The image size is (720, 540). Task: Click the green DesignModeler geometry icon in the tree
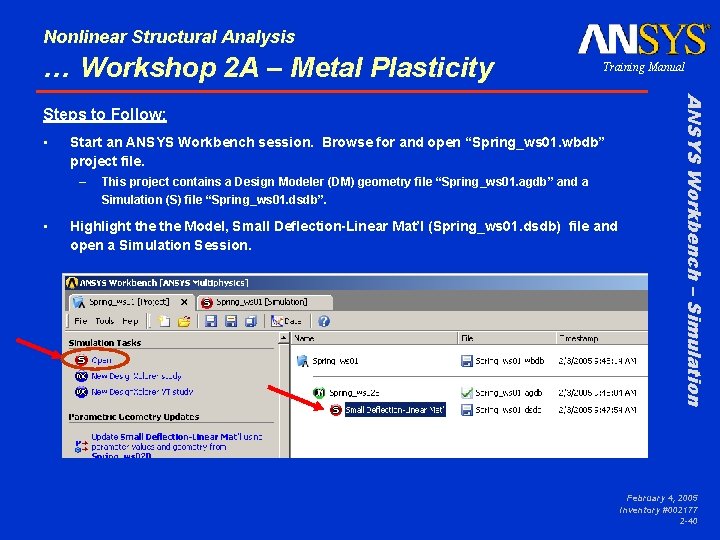[x=319, y=393]
